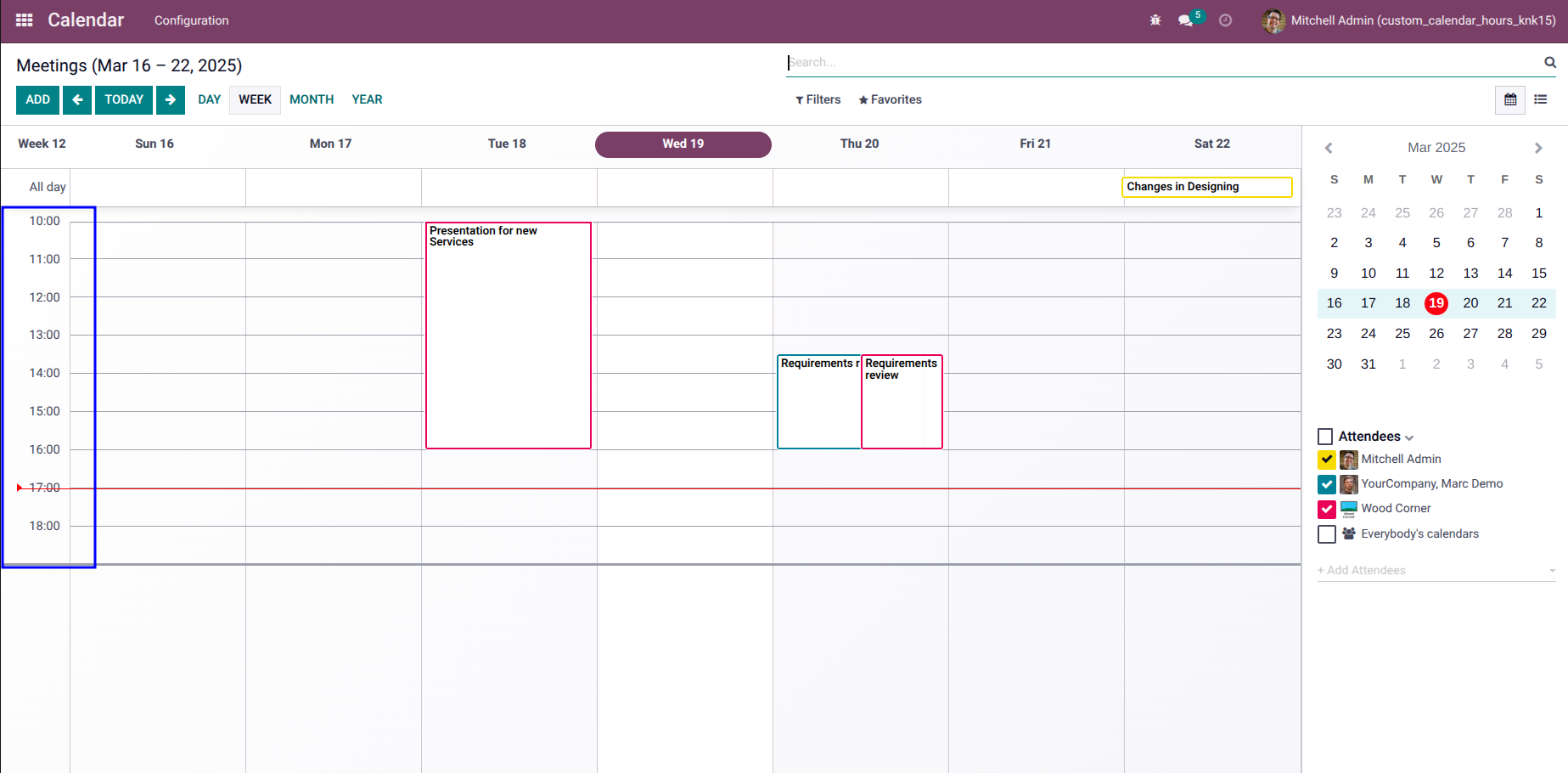1568x773 pixels.
Task: Click the search magnifier icon
Action: (x=1549, y=62)
